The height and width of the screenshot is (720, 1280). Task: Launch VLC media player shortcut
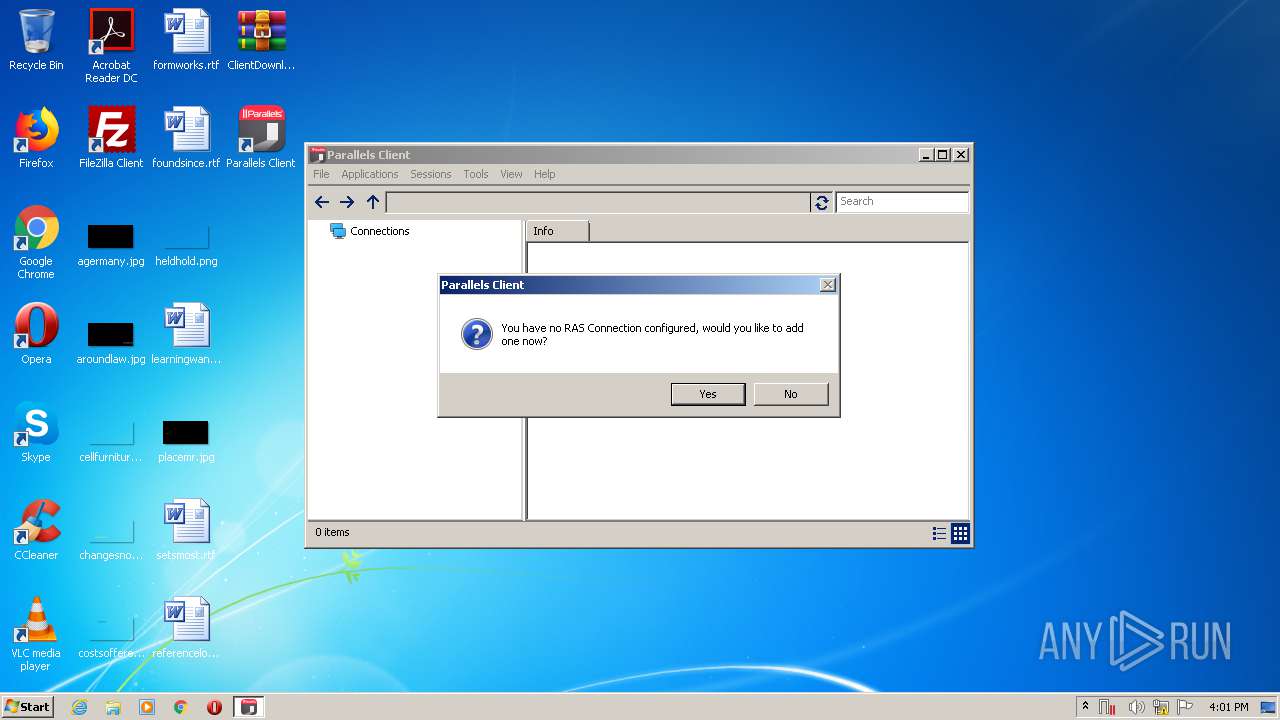coord(36,634)
